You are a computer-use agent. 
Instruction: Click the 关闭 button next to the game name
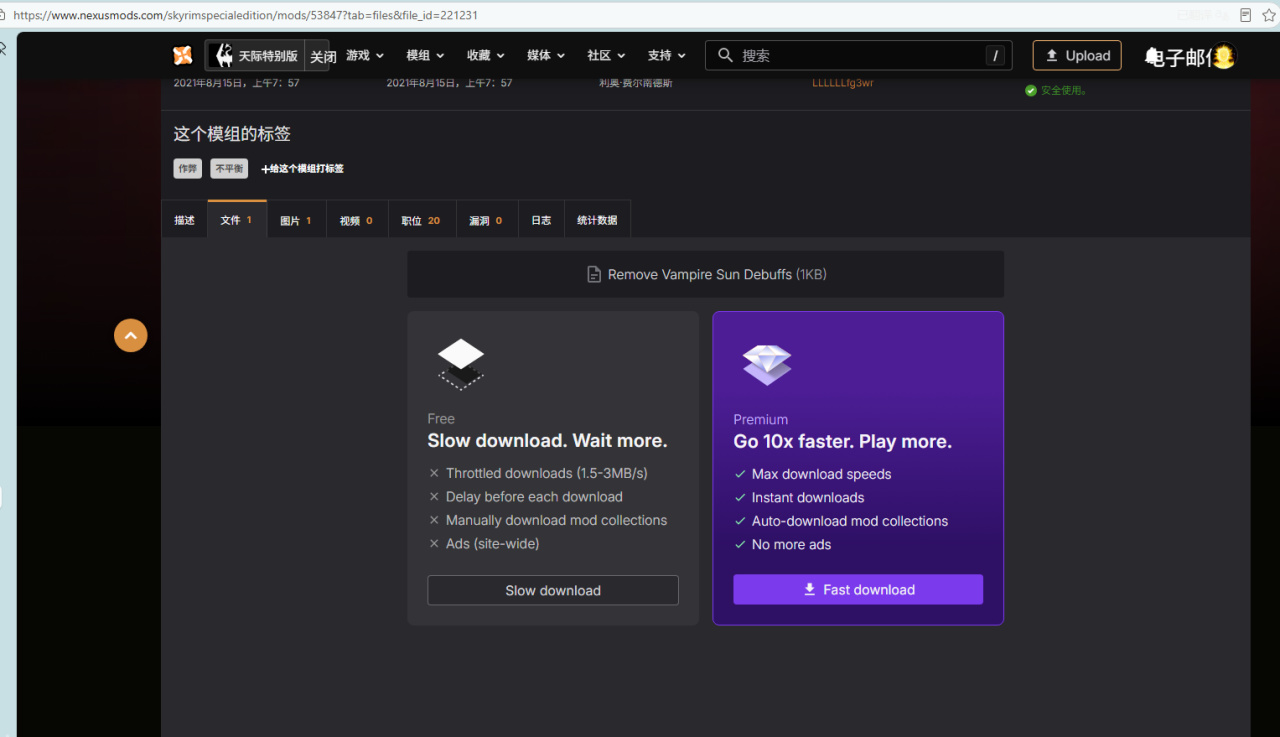tap(323, 57)
